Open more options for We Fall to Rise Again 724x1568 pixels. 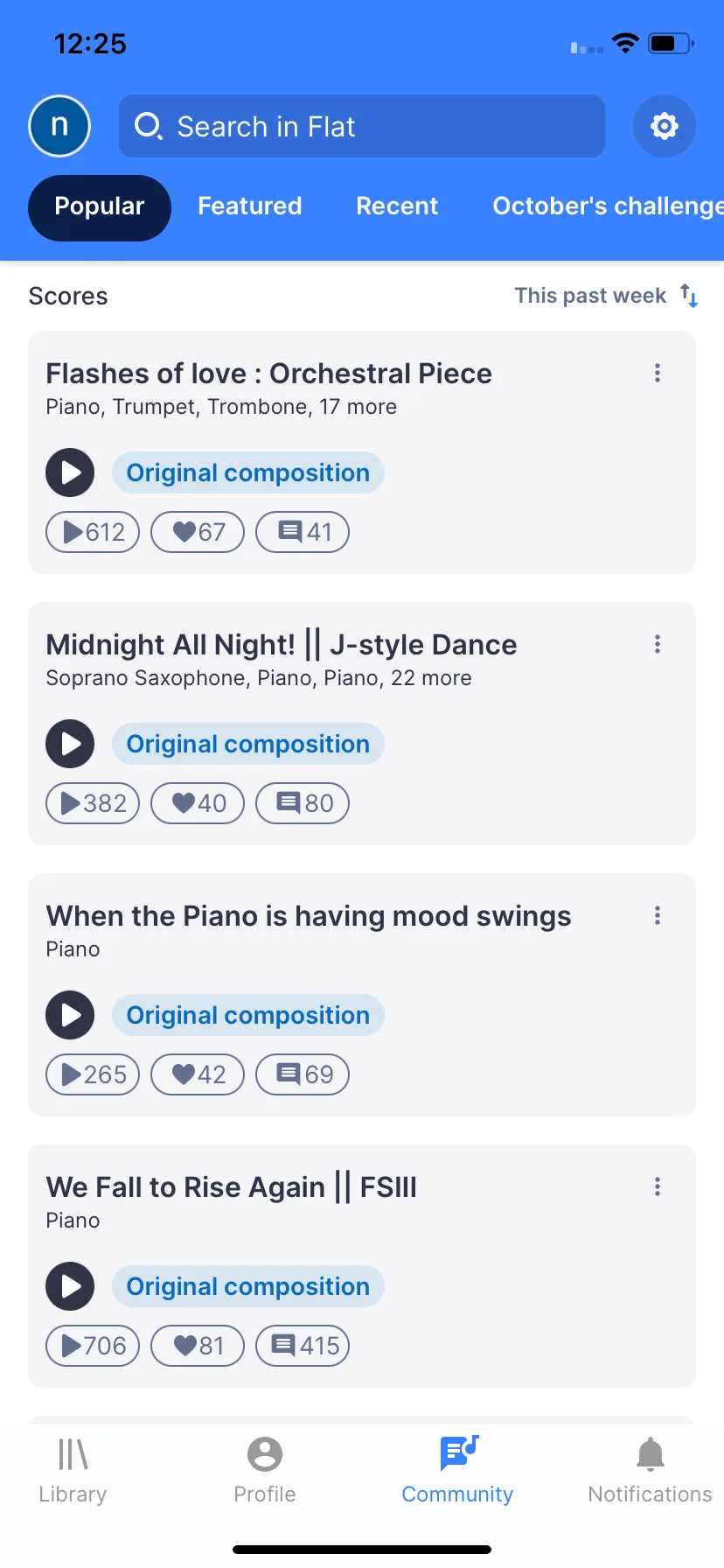(x=658, y=1187)
